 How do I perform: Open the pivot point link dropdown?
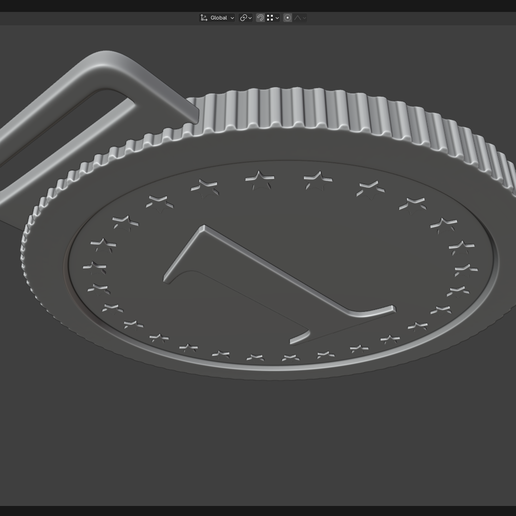point(246,18)
